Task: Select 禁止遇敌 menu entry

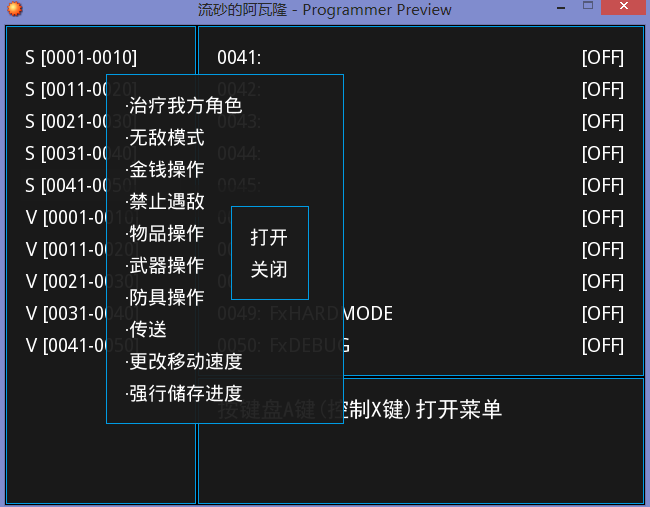Action: coord(165,201)
